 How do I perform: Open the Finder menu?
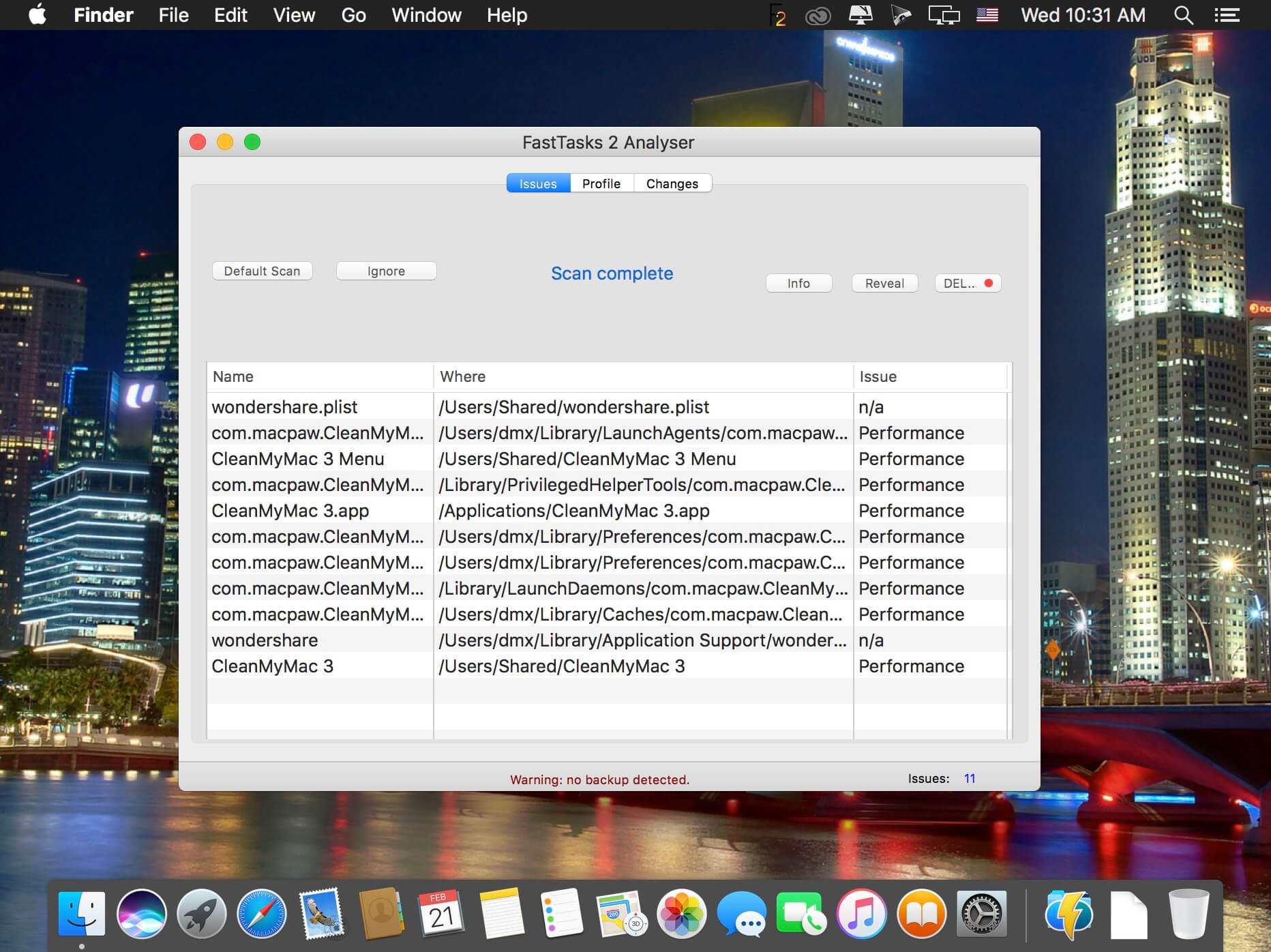pyautogui.click(x=104, y=15)
